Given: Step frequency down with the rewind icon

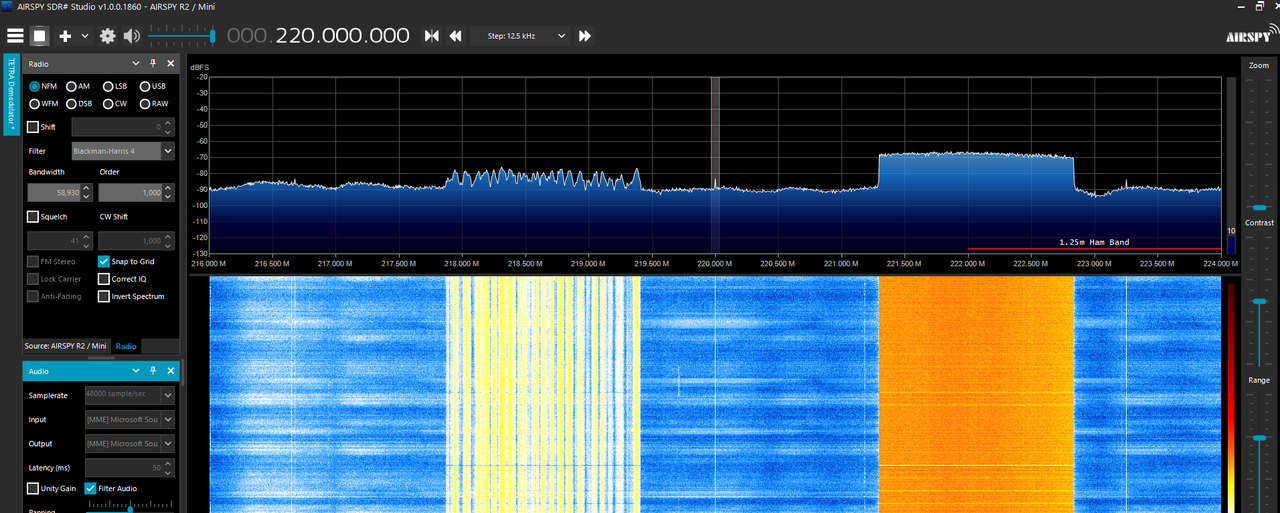Looking at the screenshot, I should 455,36.
